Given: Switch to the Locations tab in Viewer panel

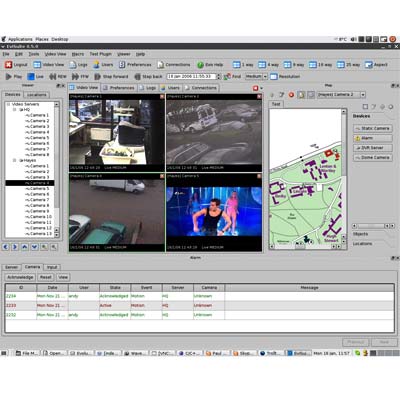Looking at the screenshot, I should click(37, 95).
